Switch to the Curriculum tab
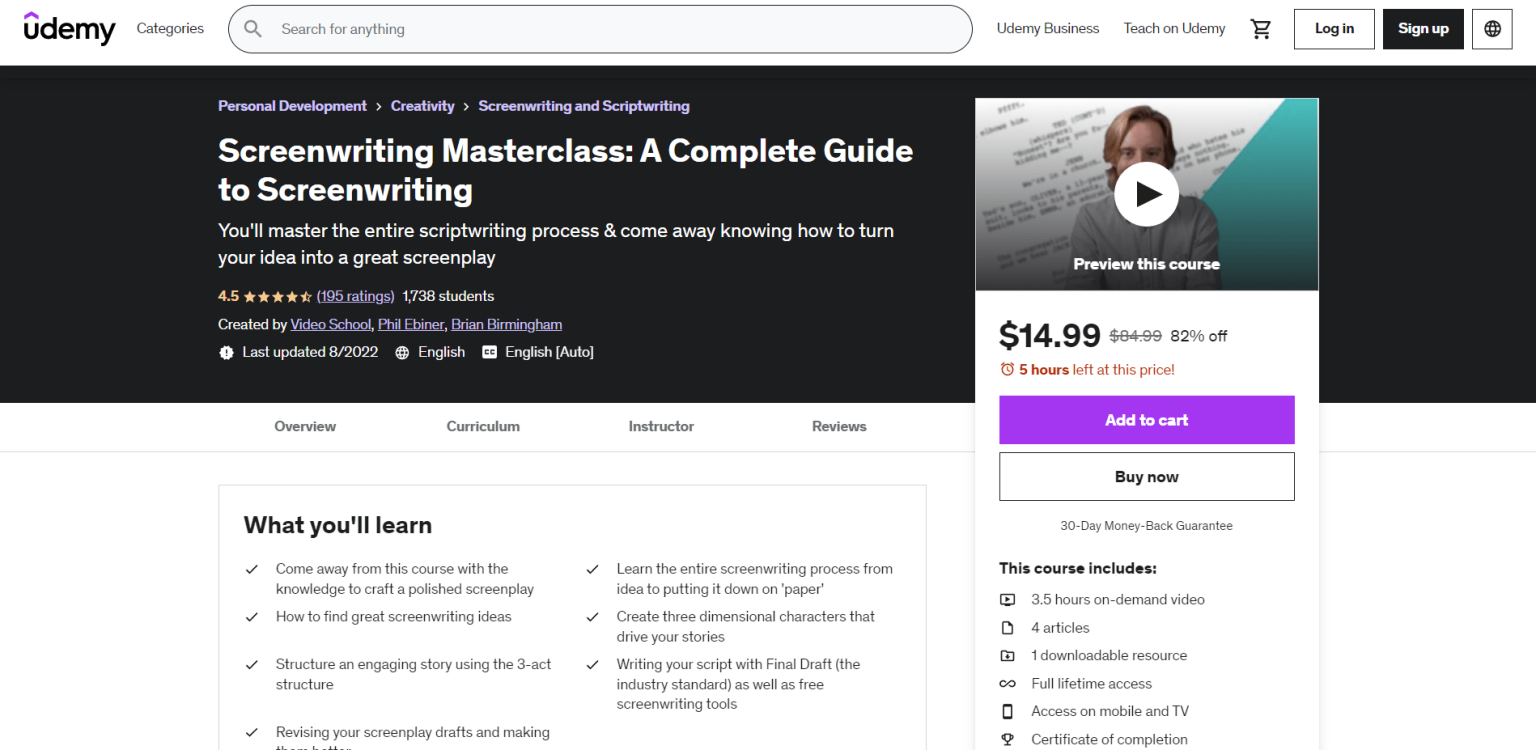Viewport: 1536px width, 750px height. click(483, 426)
